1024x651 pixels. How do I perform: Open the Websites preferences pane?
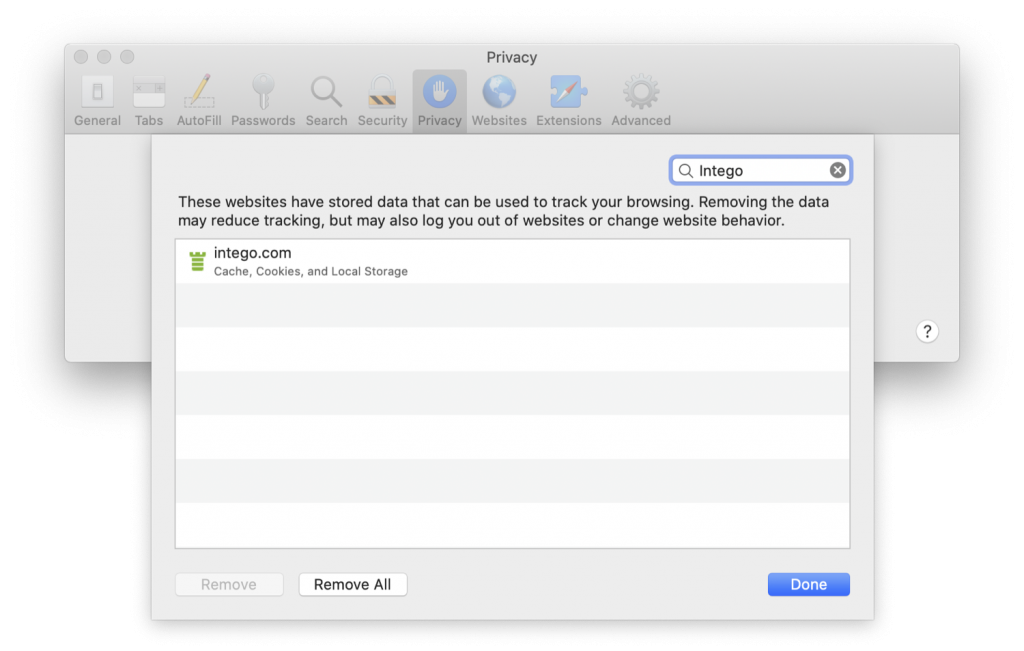(499, 98)
